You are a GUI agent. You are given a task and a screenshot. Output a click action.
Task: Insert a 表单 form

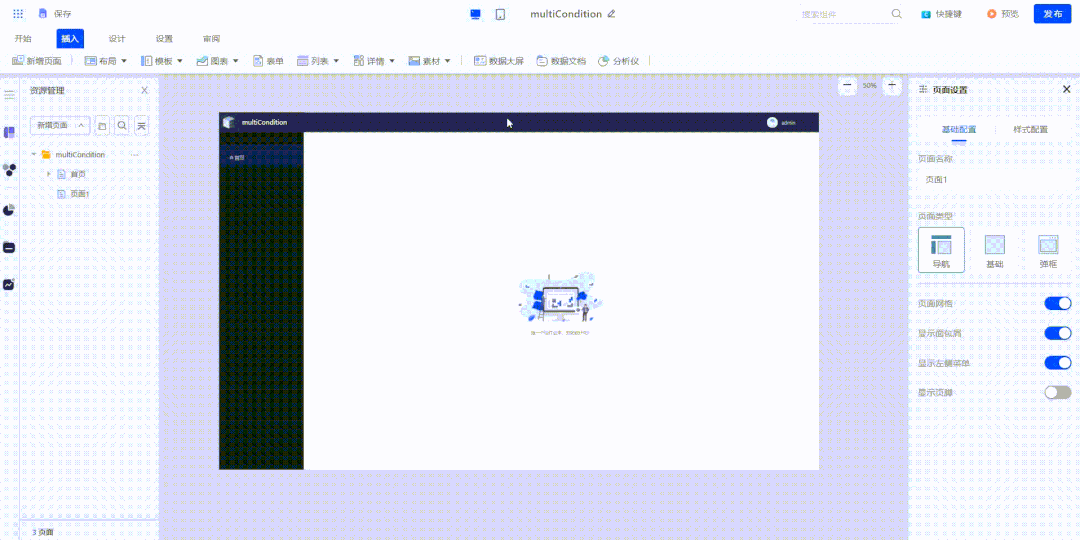(269, 61)
